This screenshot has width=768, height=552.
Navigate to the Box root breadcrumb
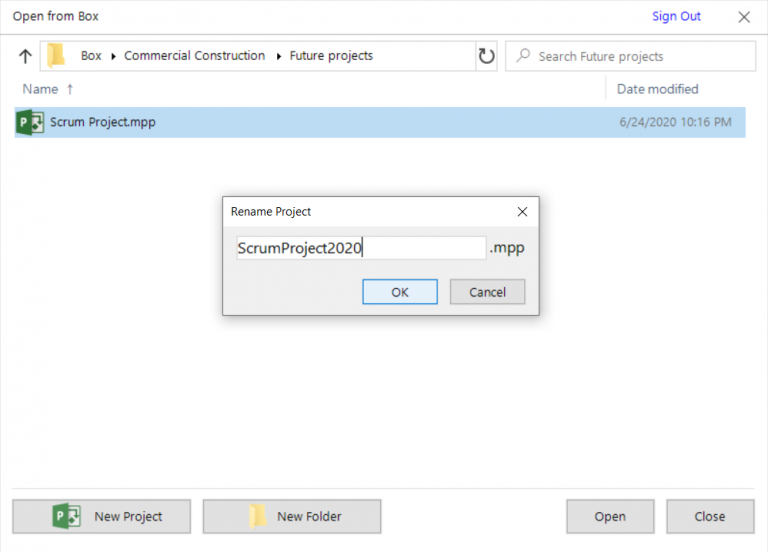[x=91, y=56]
